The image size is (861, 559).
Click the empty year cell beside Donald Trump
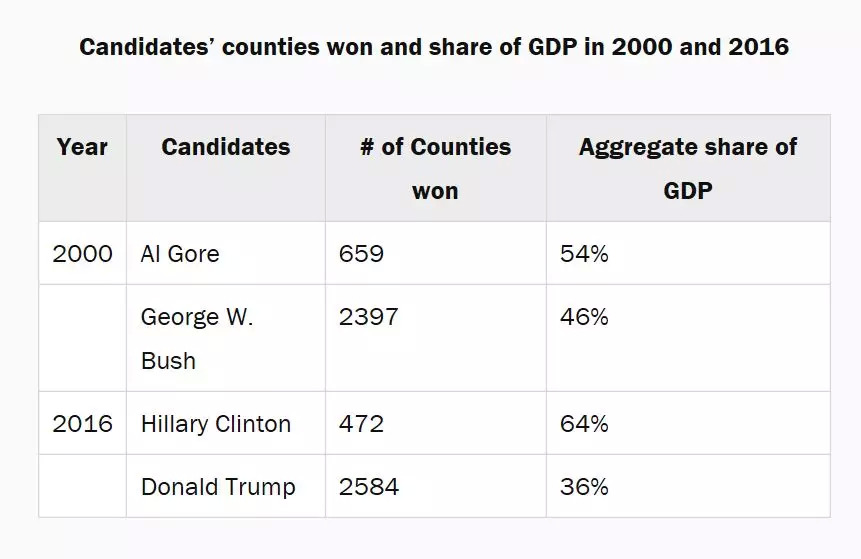tap(83, 487)
